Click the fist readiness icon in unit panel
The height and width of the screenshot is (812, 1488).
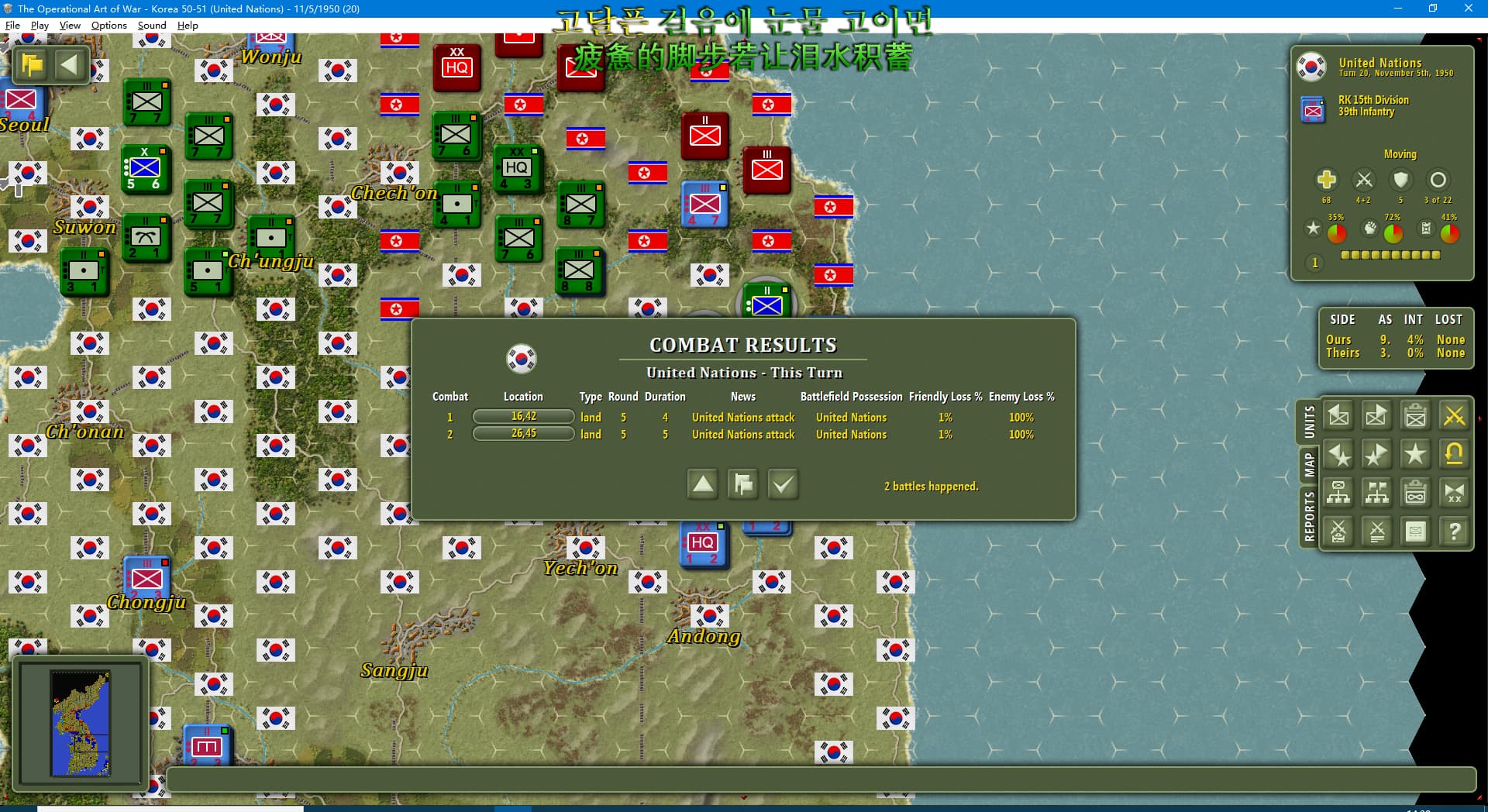click(x=1370, y=228)
